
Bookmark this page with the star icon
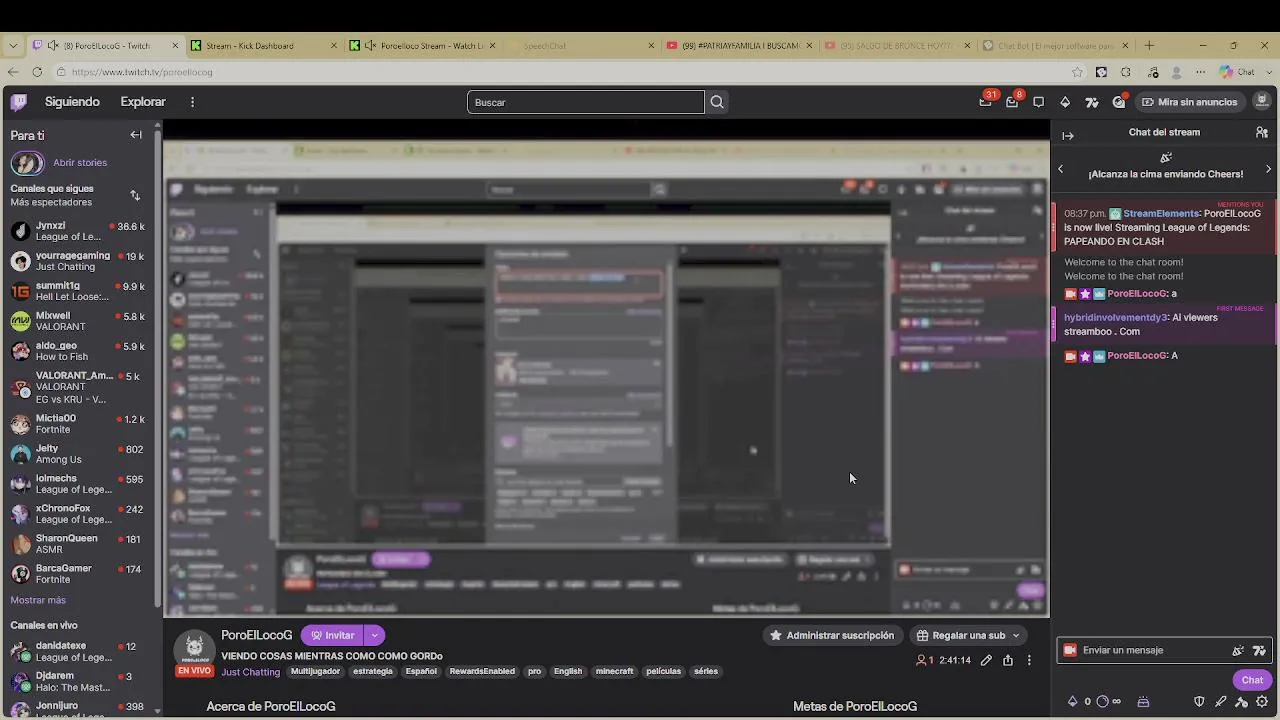point(1077,72)
